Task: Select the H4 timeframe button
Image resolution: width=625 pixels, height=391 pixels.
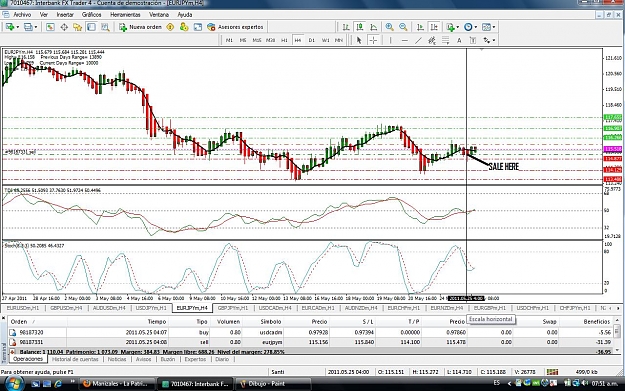Action: tap(298, 40)
